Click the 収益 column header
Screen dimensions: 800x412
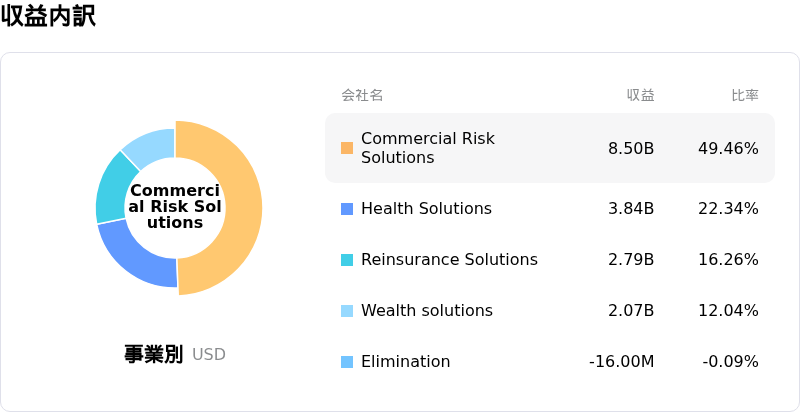point(640,96)
